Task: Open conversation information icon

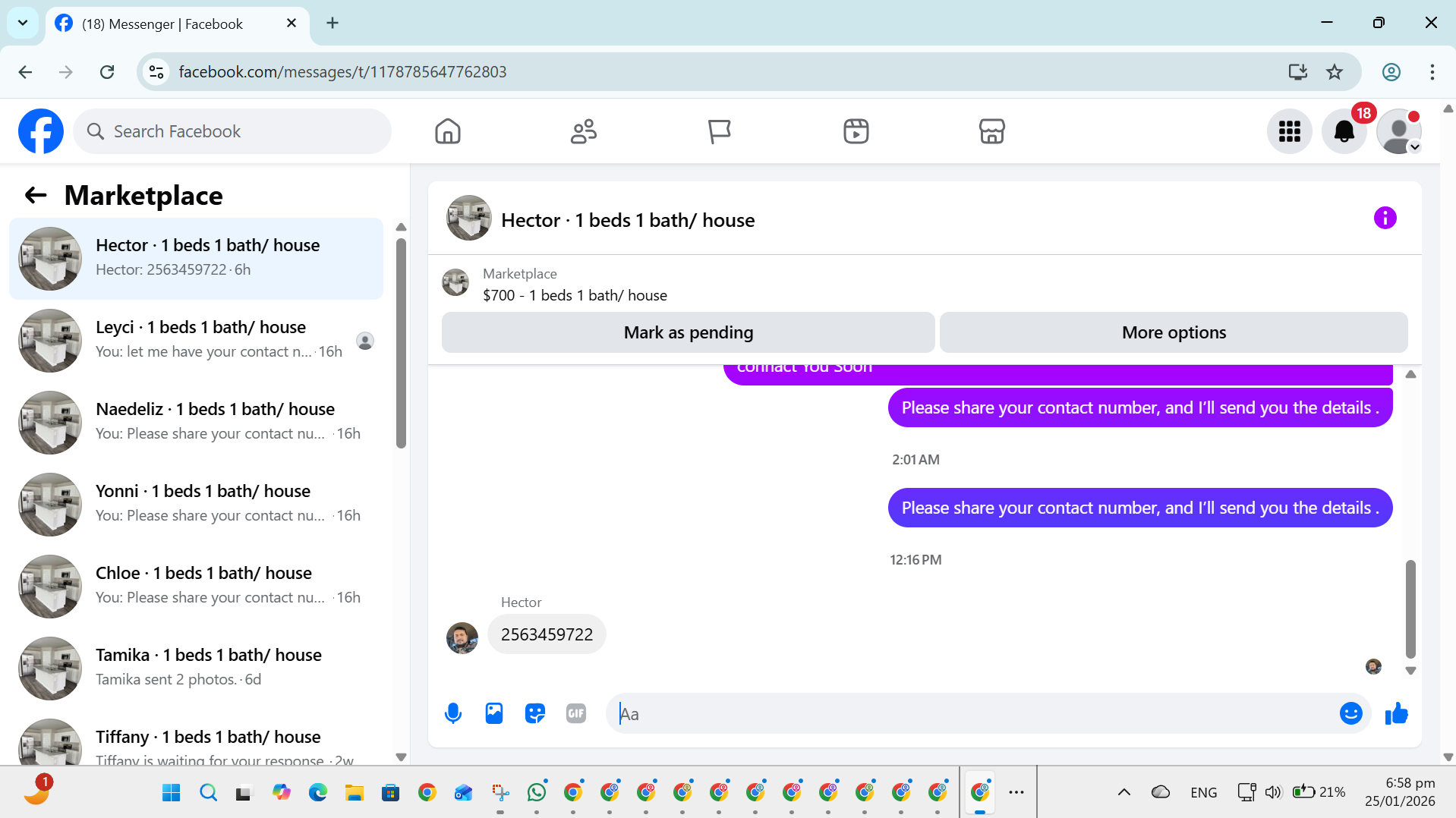Action: [x=1385, y=218]
